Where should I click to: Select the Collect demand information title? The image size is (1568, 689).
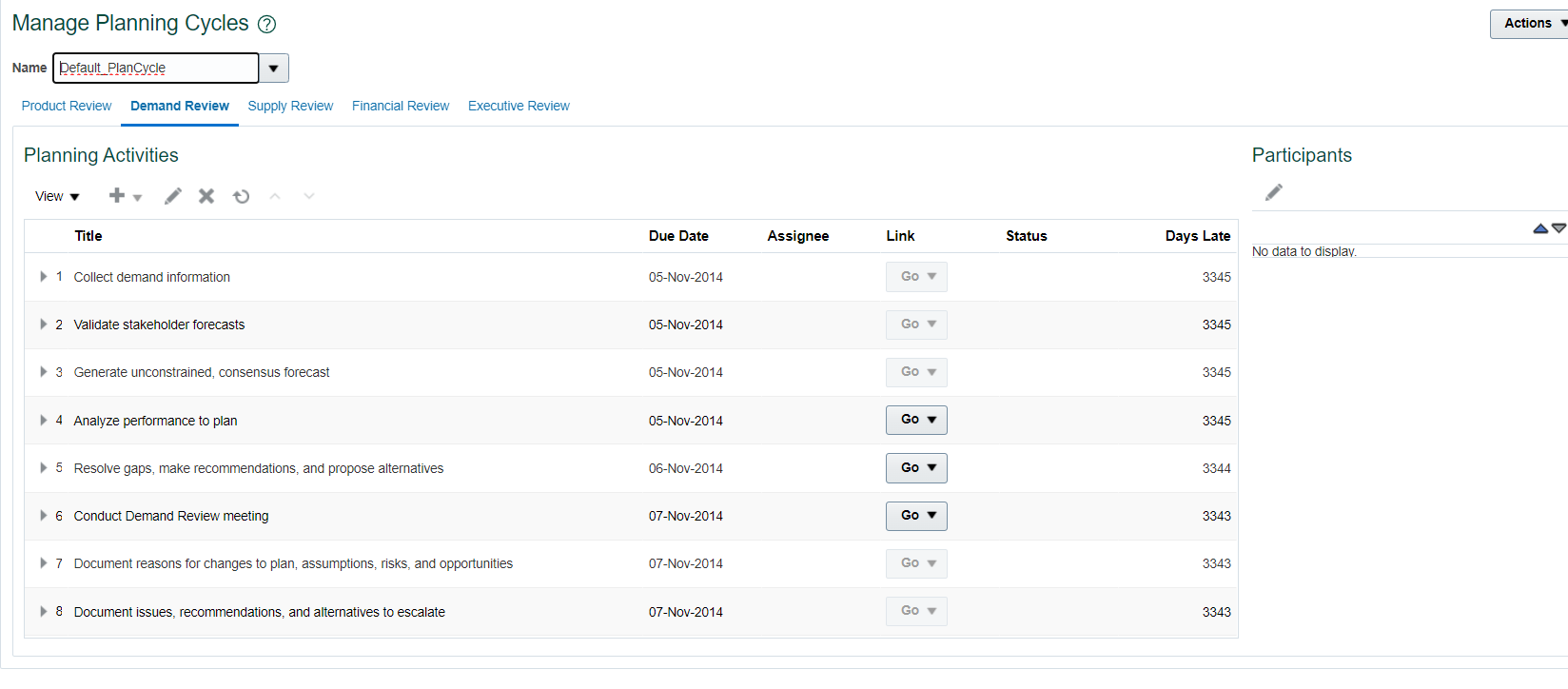[152, 277]
